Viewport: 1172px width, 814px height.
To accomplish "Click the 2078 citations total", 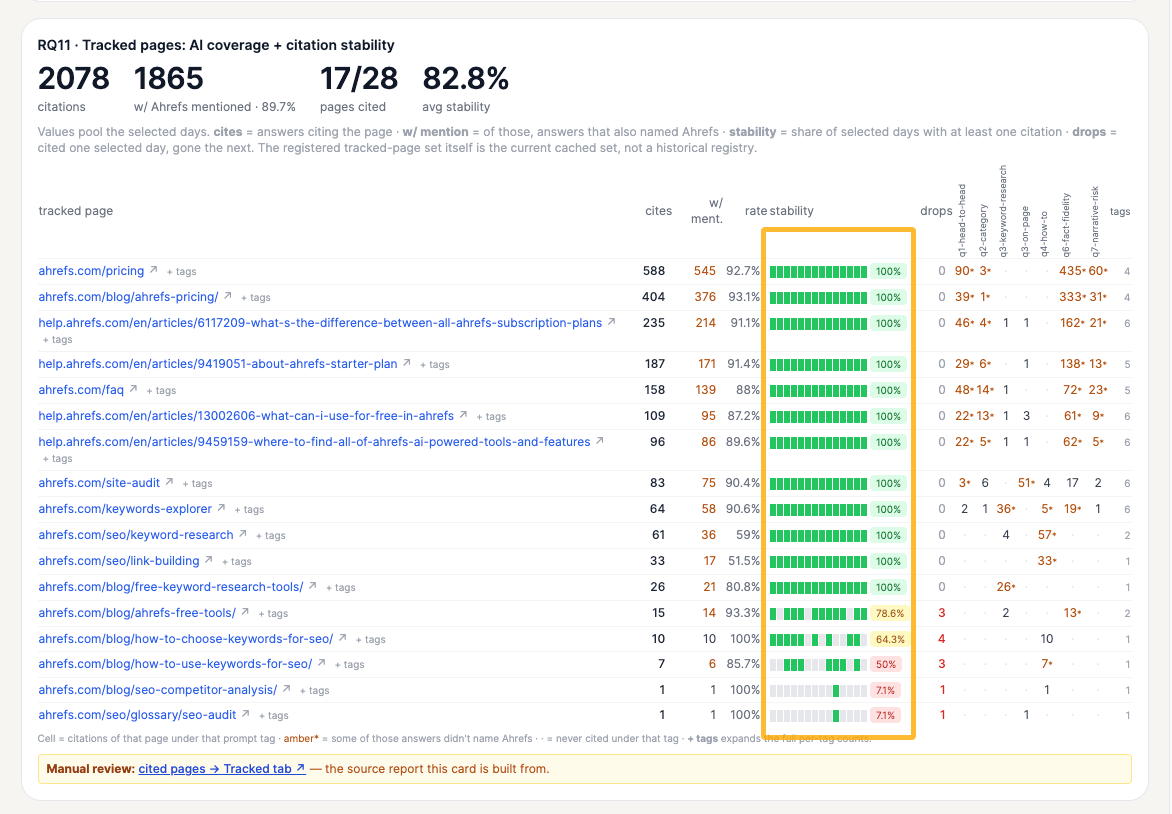I will tap(73, 78).
